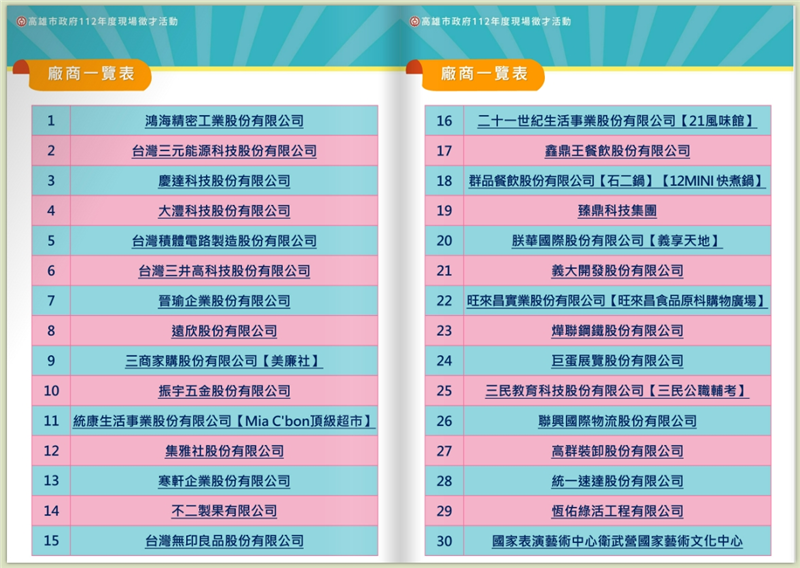Open the 統一速達股份有限公司 link

coord(617,481)
